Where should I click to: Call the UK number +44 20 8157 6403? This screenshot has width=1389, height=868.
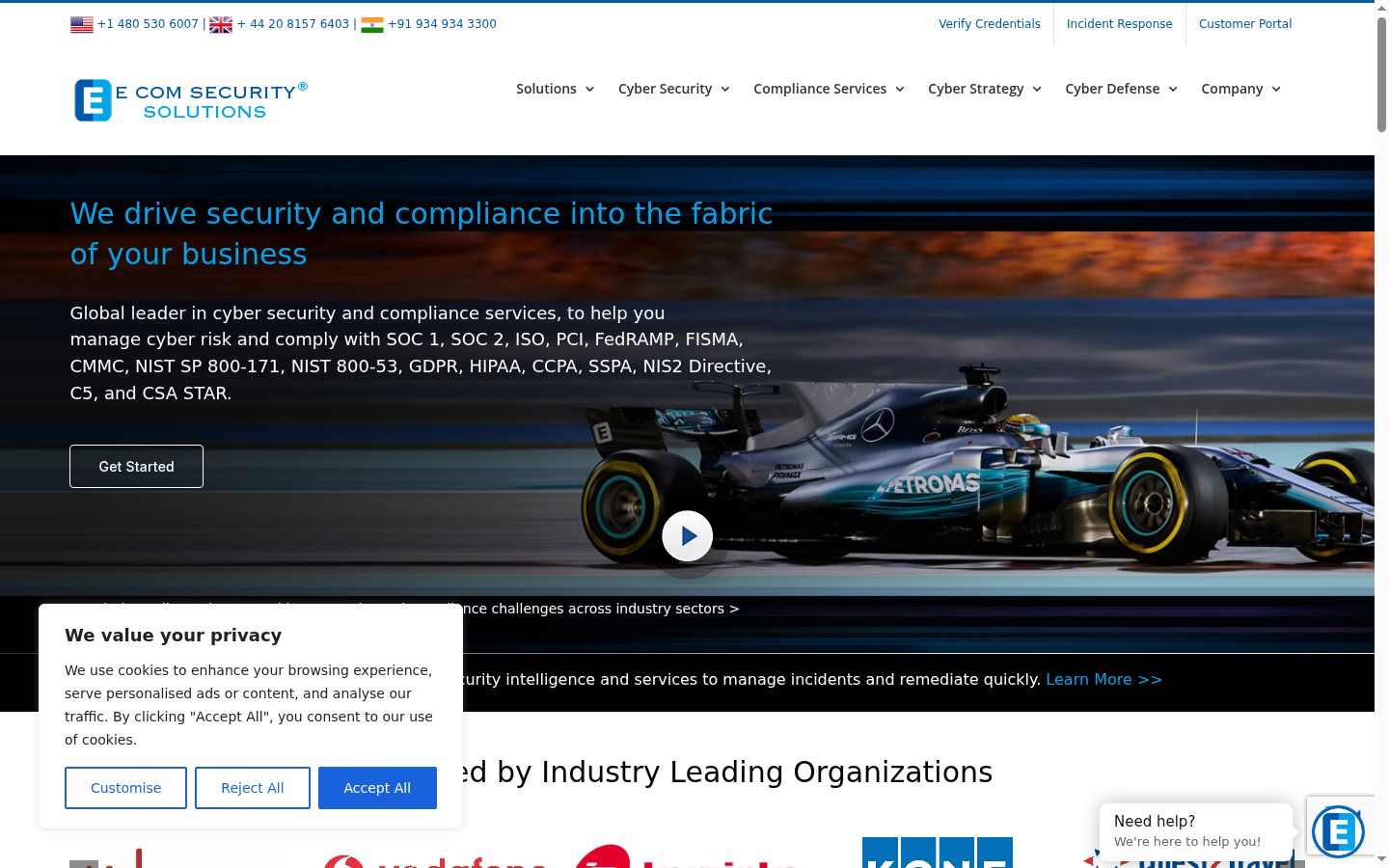pos(293,24)
